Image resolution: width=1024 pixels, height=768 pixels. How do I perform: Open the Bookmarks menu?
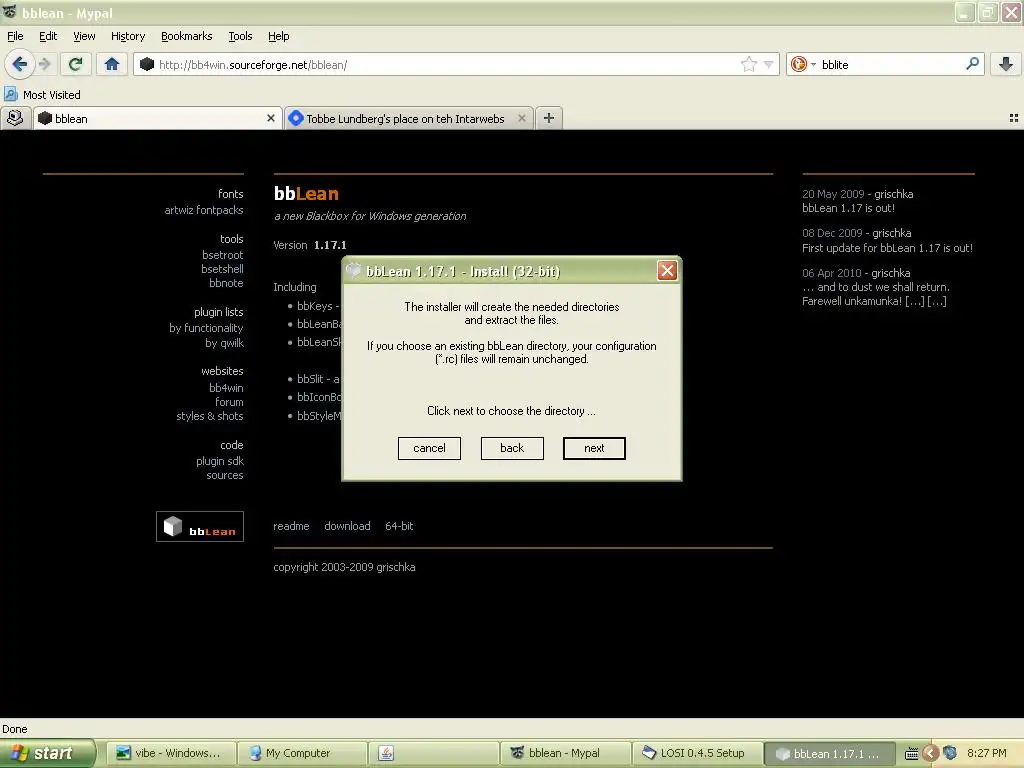(x=186, y=36)
